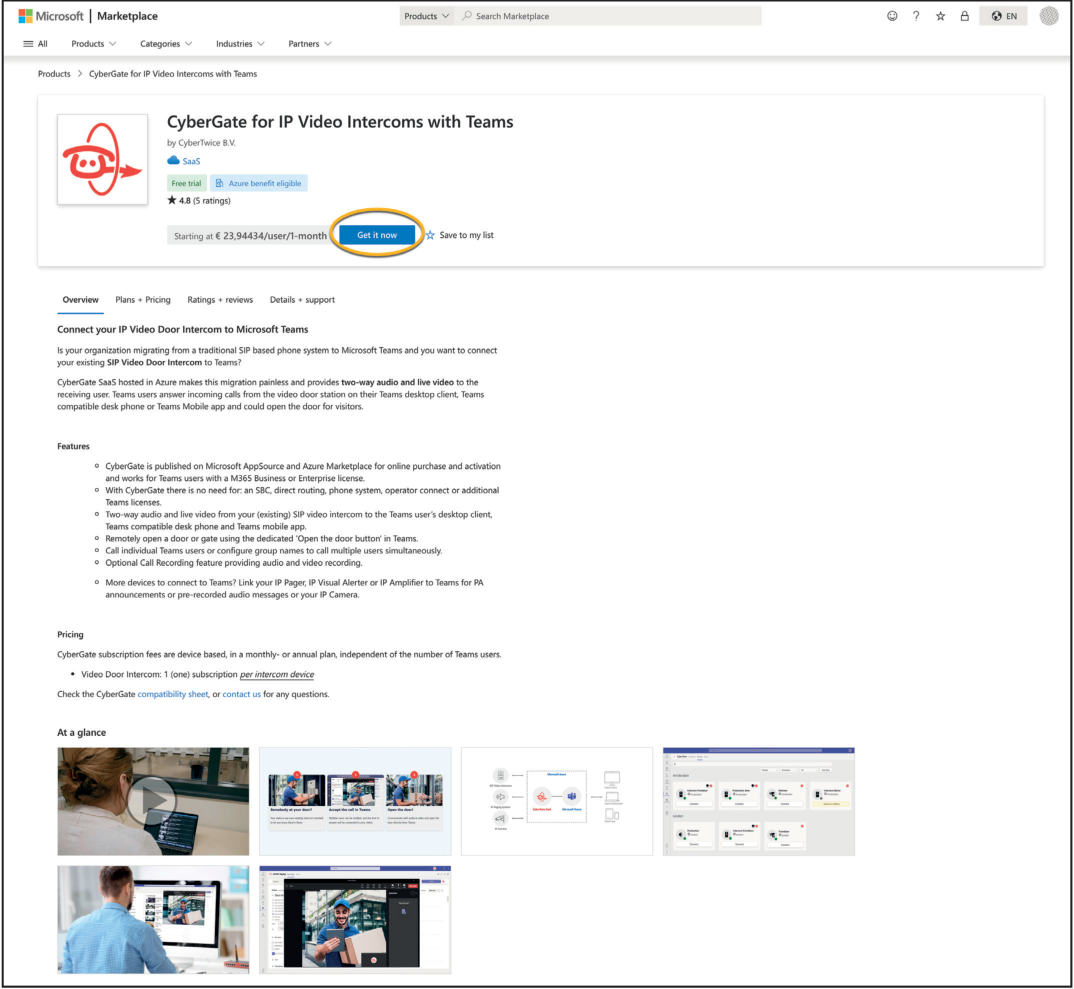Switch to the Plans + Pricing tab

(143, 300)
